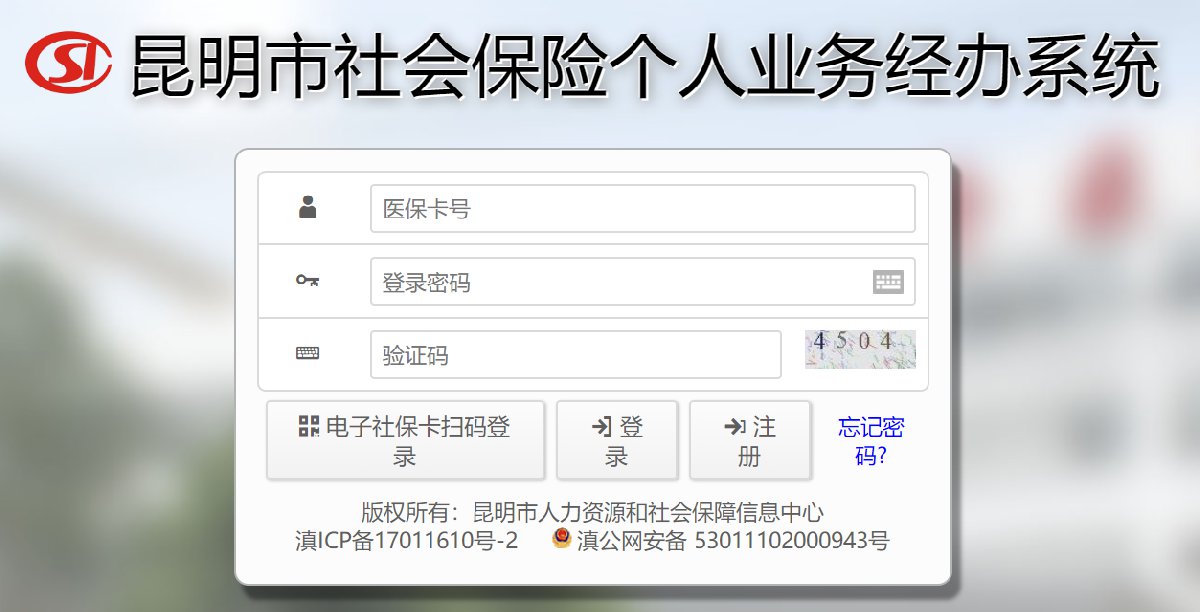Click the 版权所有 copyright text line

pos(592,513)
